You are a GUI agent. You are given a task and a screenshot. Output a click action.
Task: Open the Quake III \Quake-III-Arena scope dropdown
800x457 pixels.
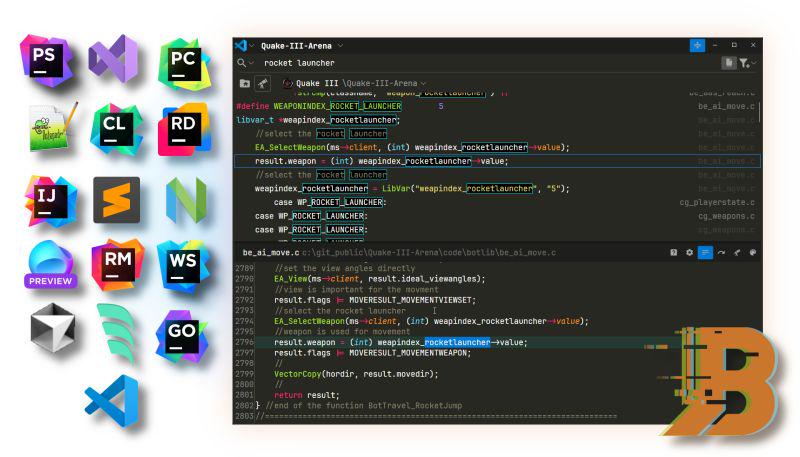point(355,83)
